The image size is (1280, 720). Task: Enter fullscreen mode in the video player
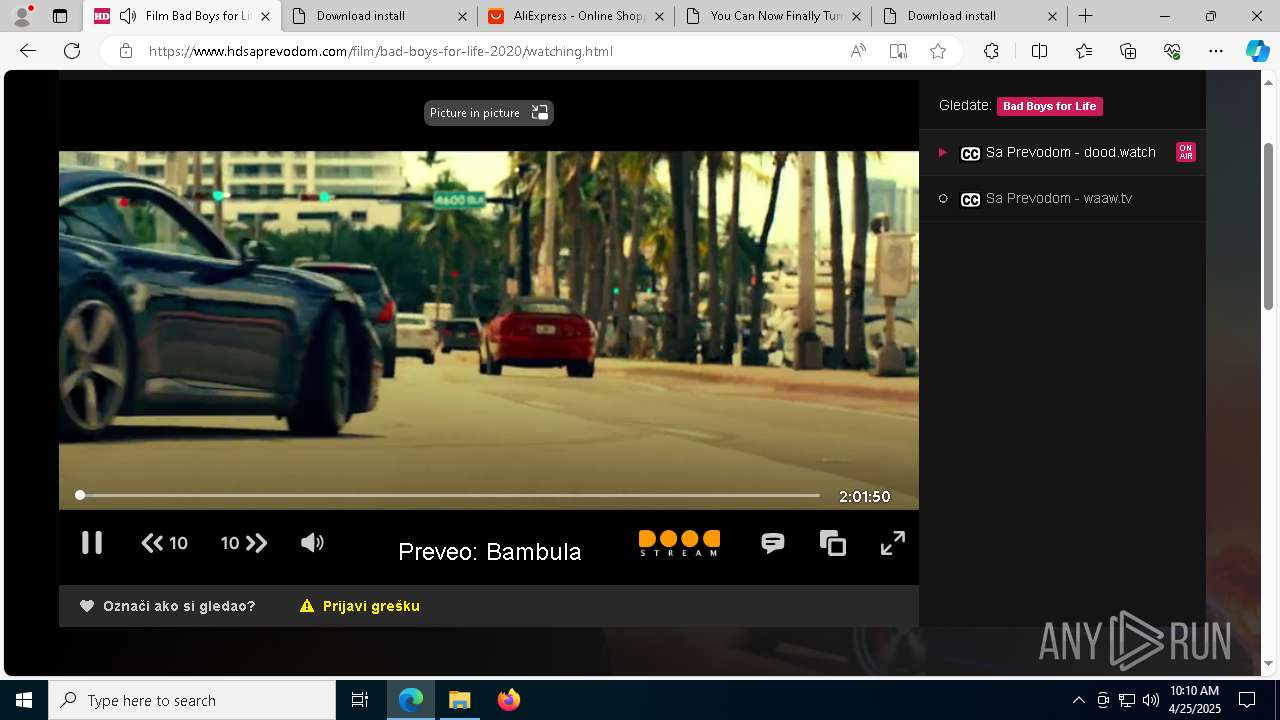[893, 543]
